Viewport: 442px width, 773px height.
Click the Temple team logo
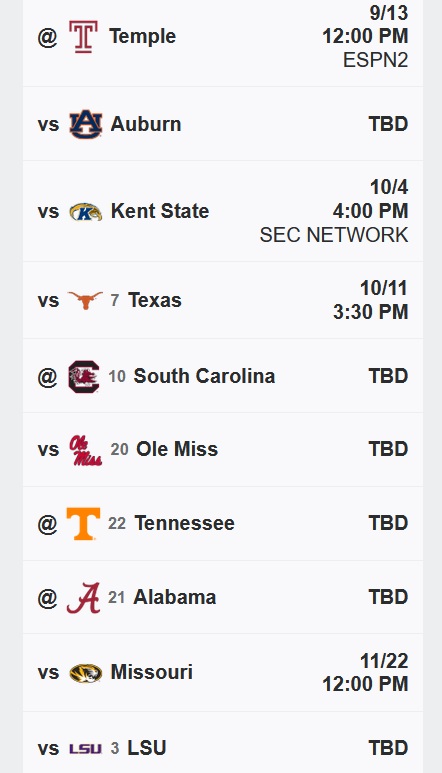(x=83, y=36)
